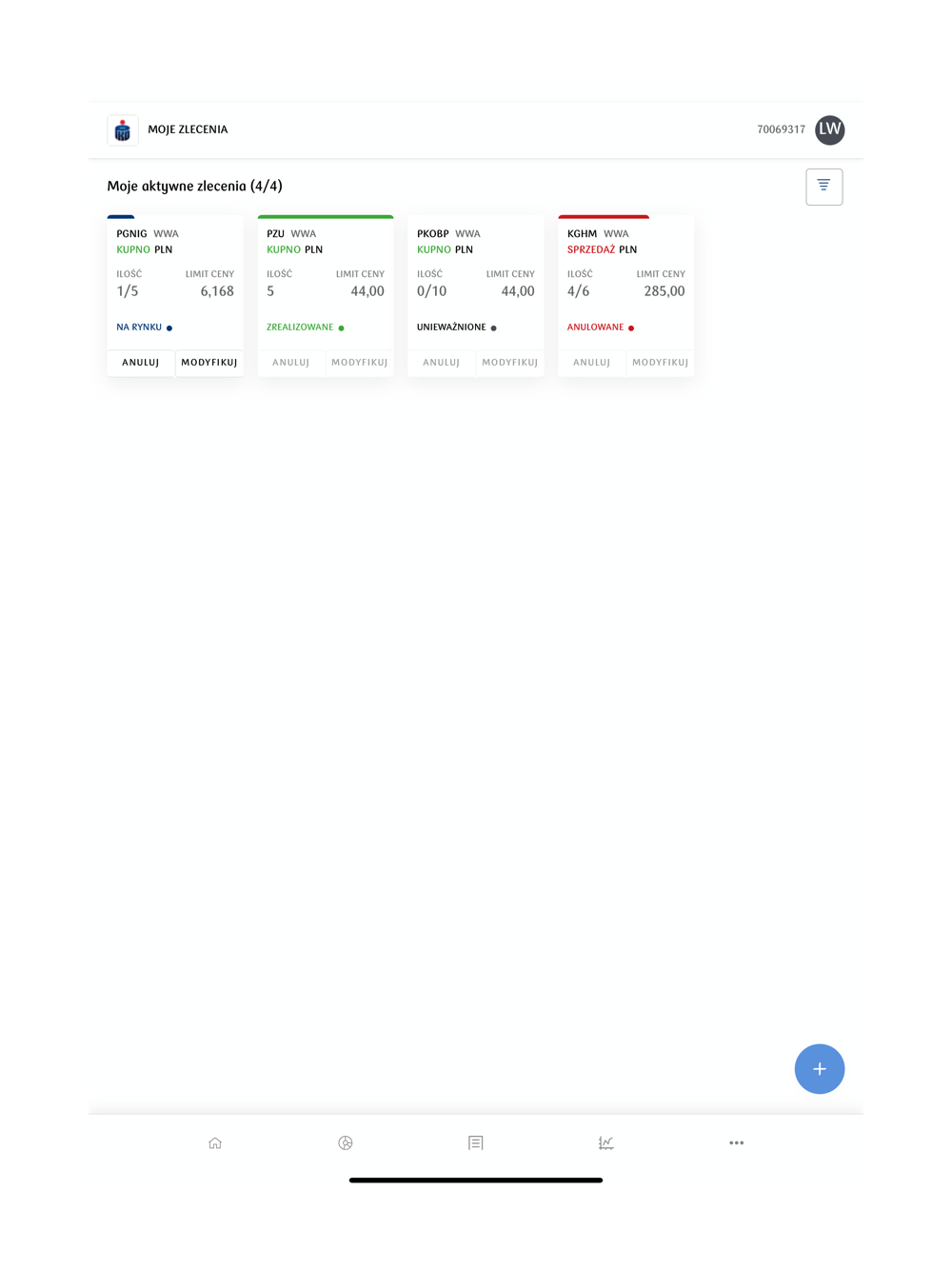Click the ANULOWANE status label

point(596,327)
